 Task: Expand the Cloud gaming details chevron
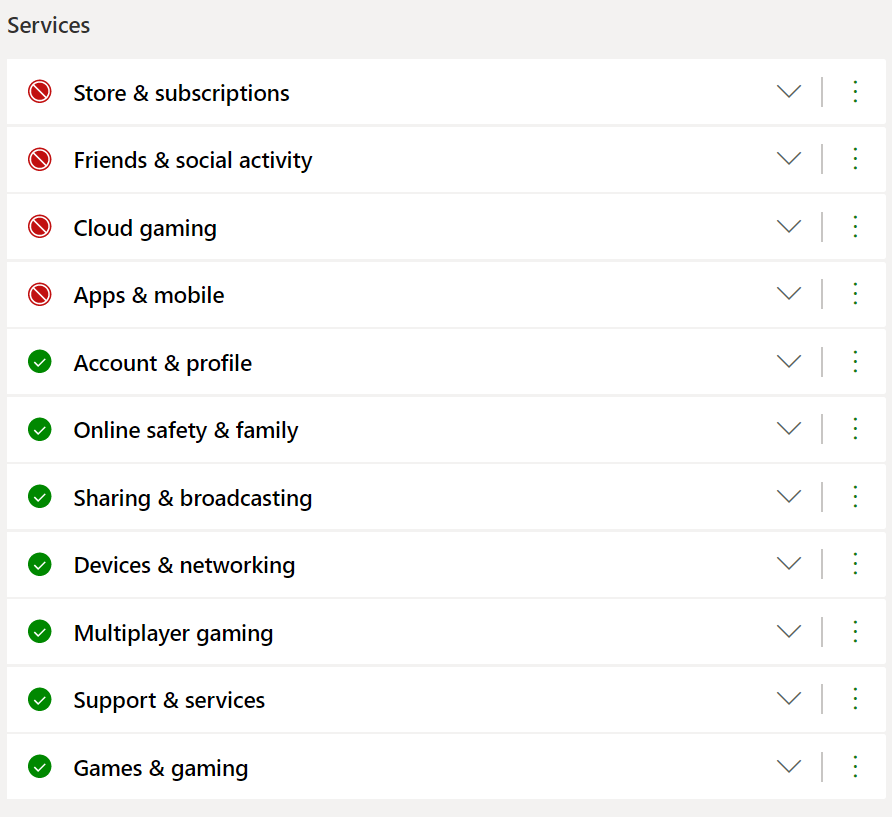point(789,227)
